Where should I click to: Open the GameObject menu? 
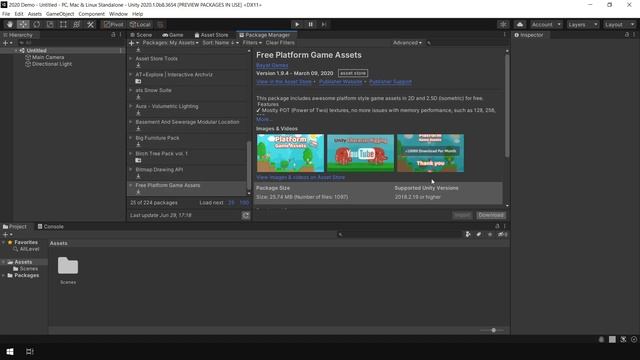(60, 14)
